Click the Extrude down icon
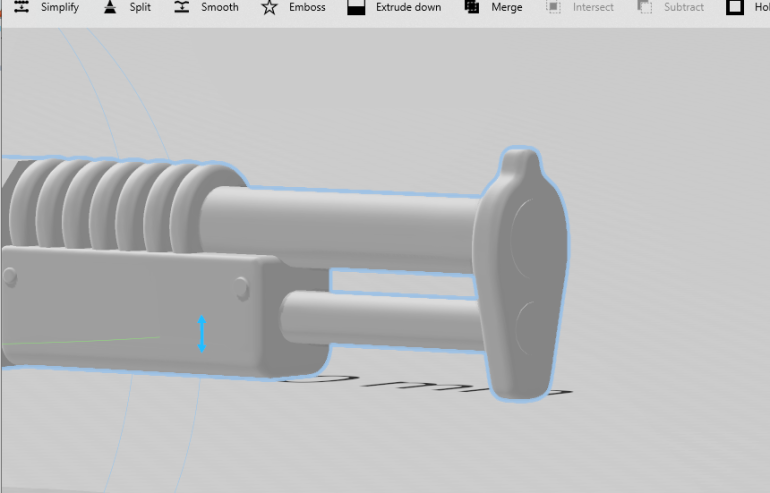770x493 pixels. click(356, 7)
